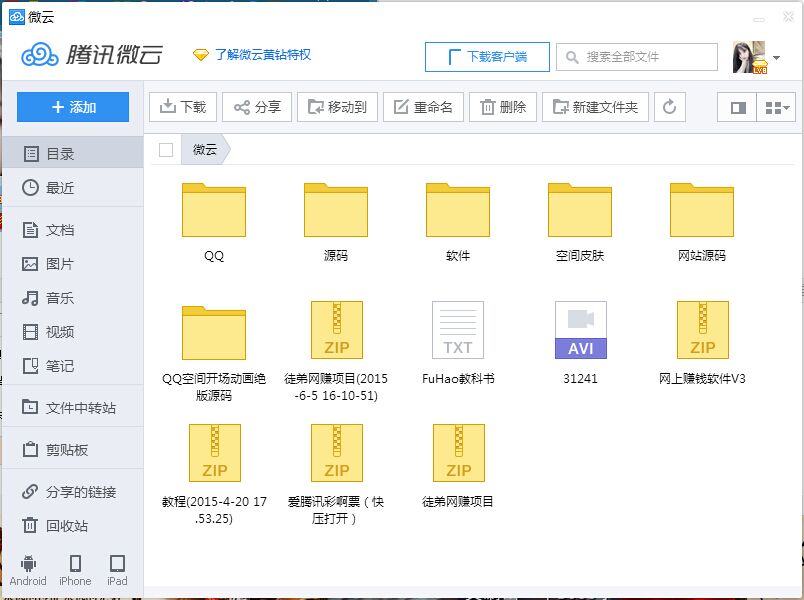Click the 下载 download toolbar button
The image size is (804, 600).
point(183,107)
